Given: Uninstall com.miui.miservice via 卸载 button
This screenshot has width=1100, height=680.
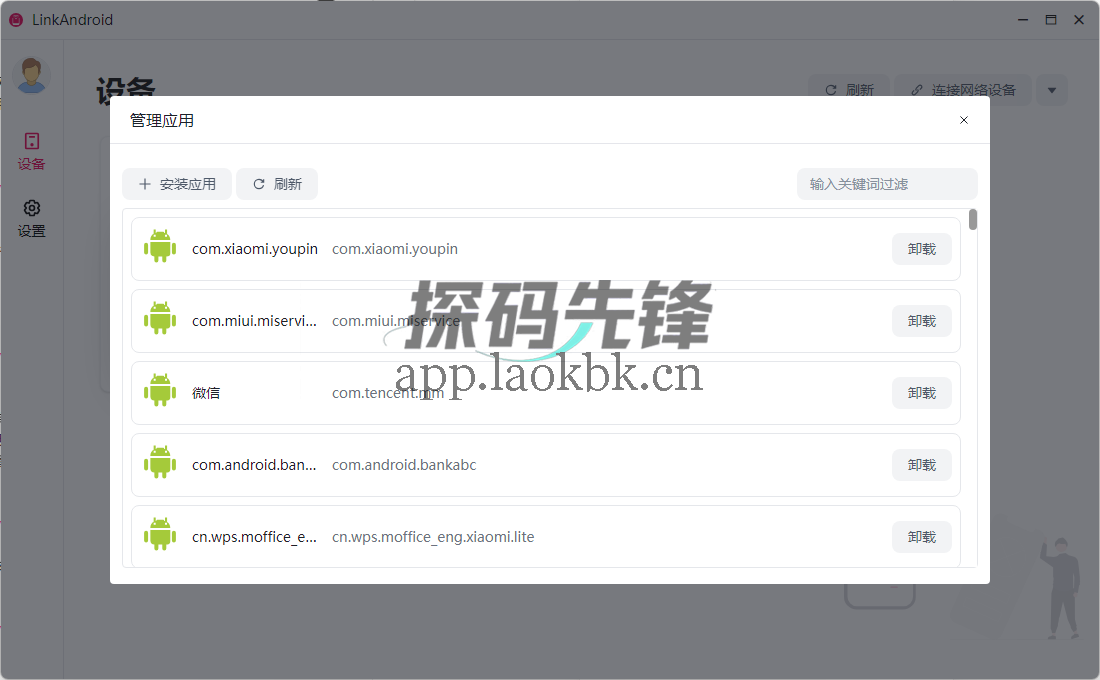Looking at the screenshot, I should click(922, 321).
